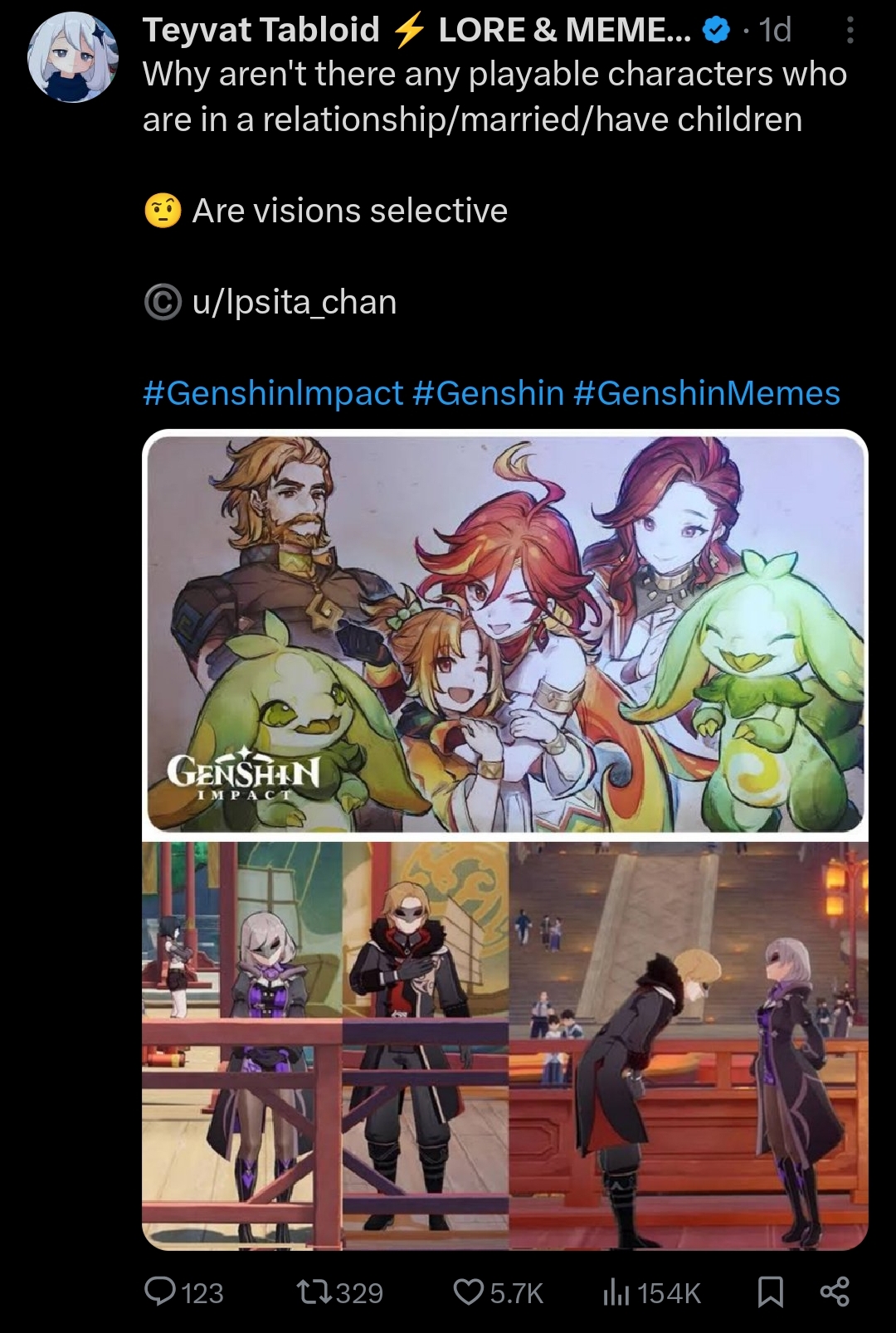
Task: Open Teyvat Tabloid profile avatar
Action: (x=73, y=56)
